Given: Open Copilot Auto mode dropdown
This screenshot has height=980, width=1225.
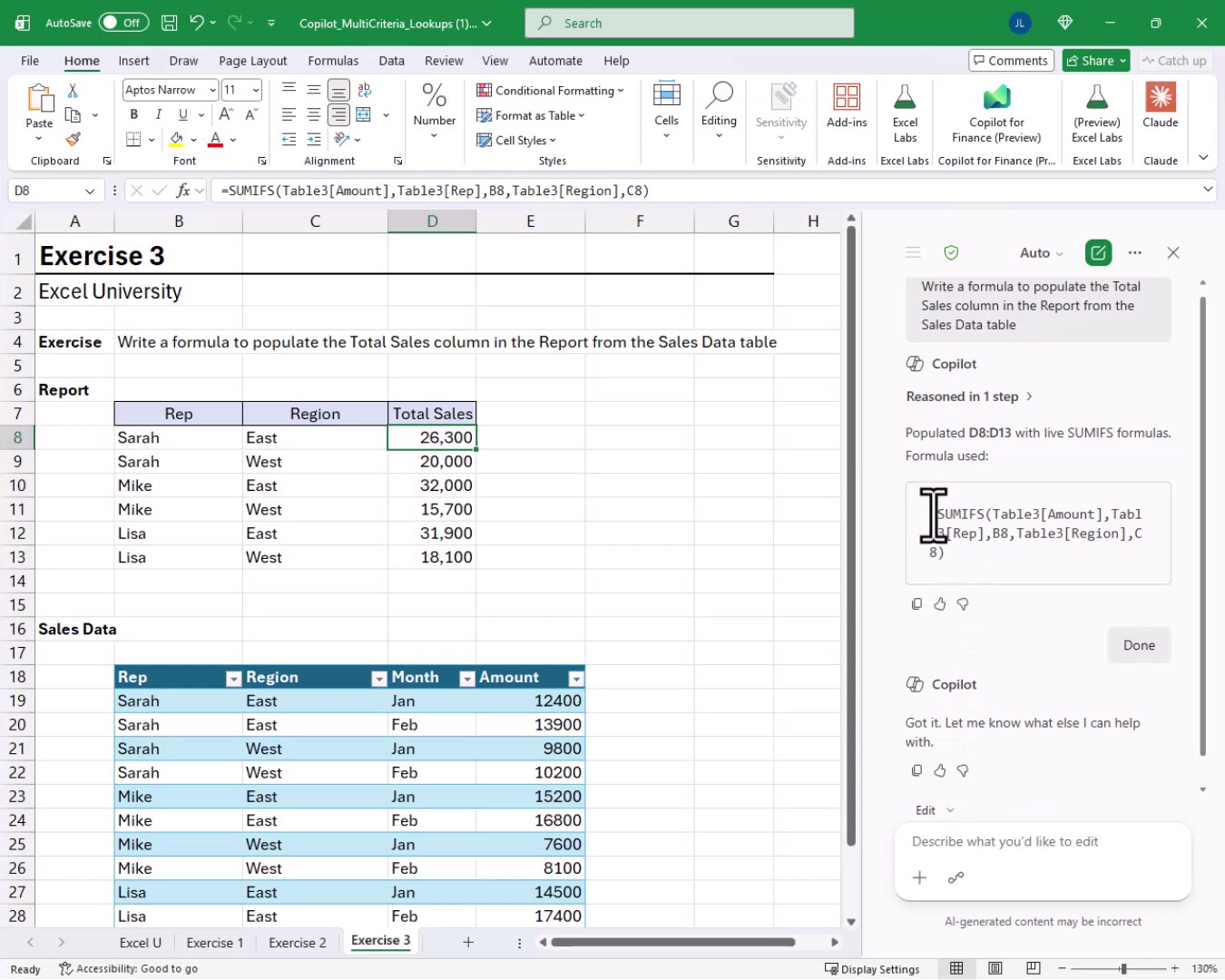Looking at the screenshot, I should click(1042, 253).
